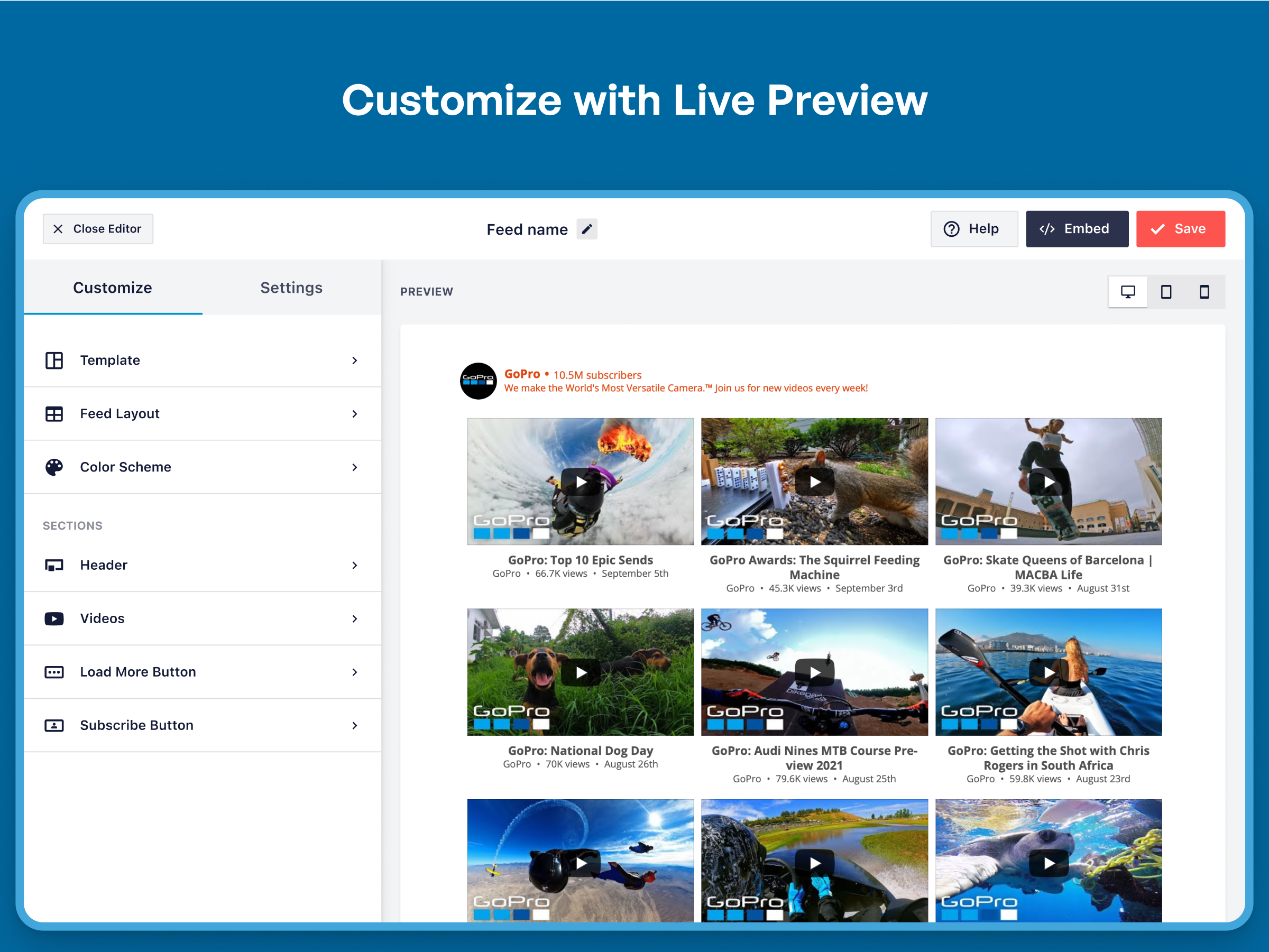Screen dimensions: 1269x952
Task: Click the Embed button
Action: pyautogui.click(x=1077, y=229)
